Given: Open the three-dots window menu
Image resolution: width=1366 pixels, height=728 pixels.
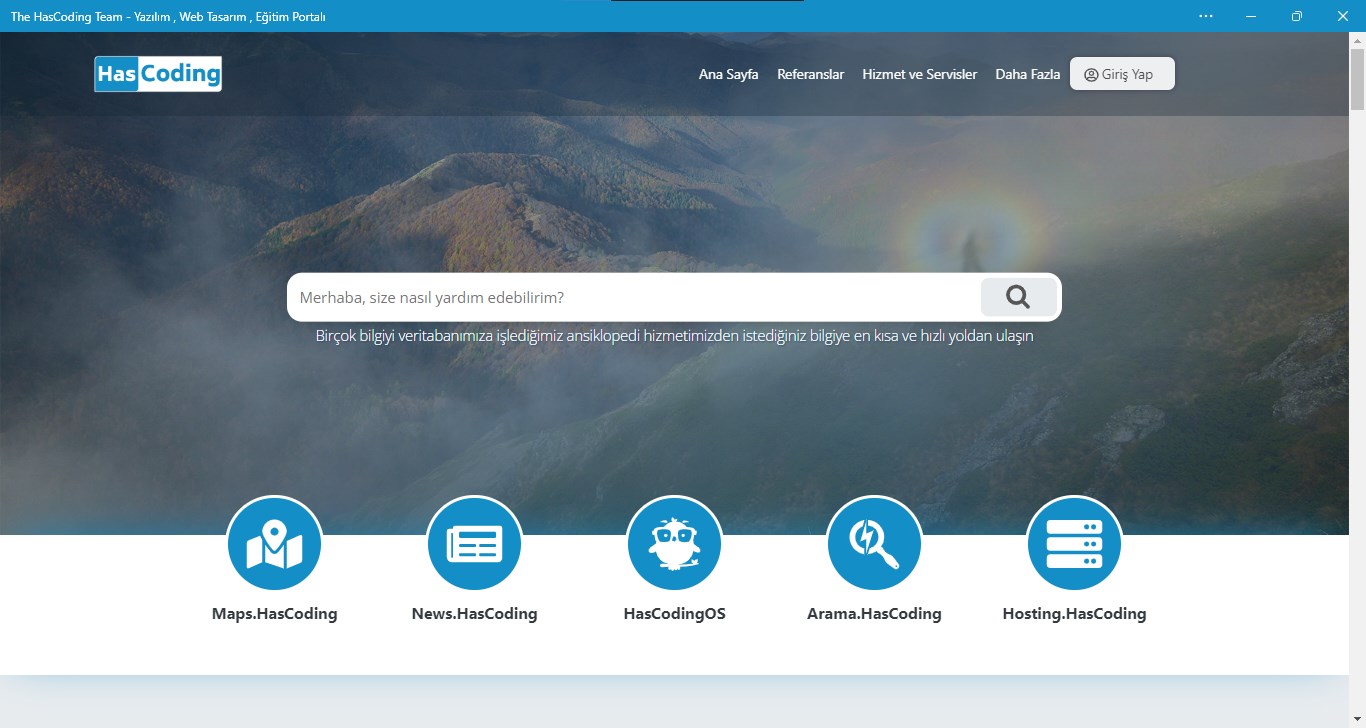Looking at the screenshot, I should [1206, 16].
